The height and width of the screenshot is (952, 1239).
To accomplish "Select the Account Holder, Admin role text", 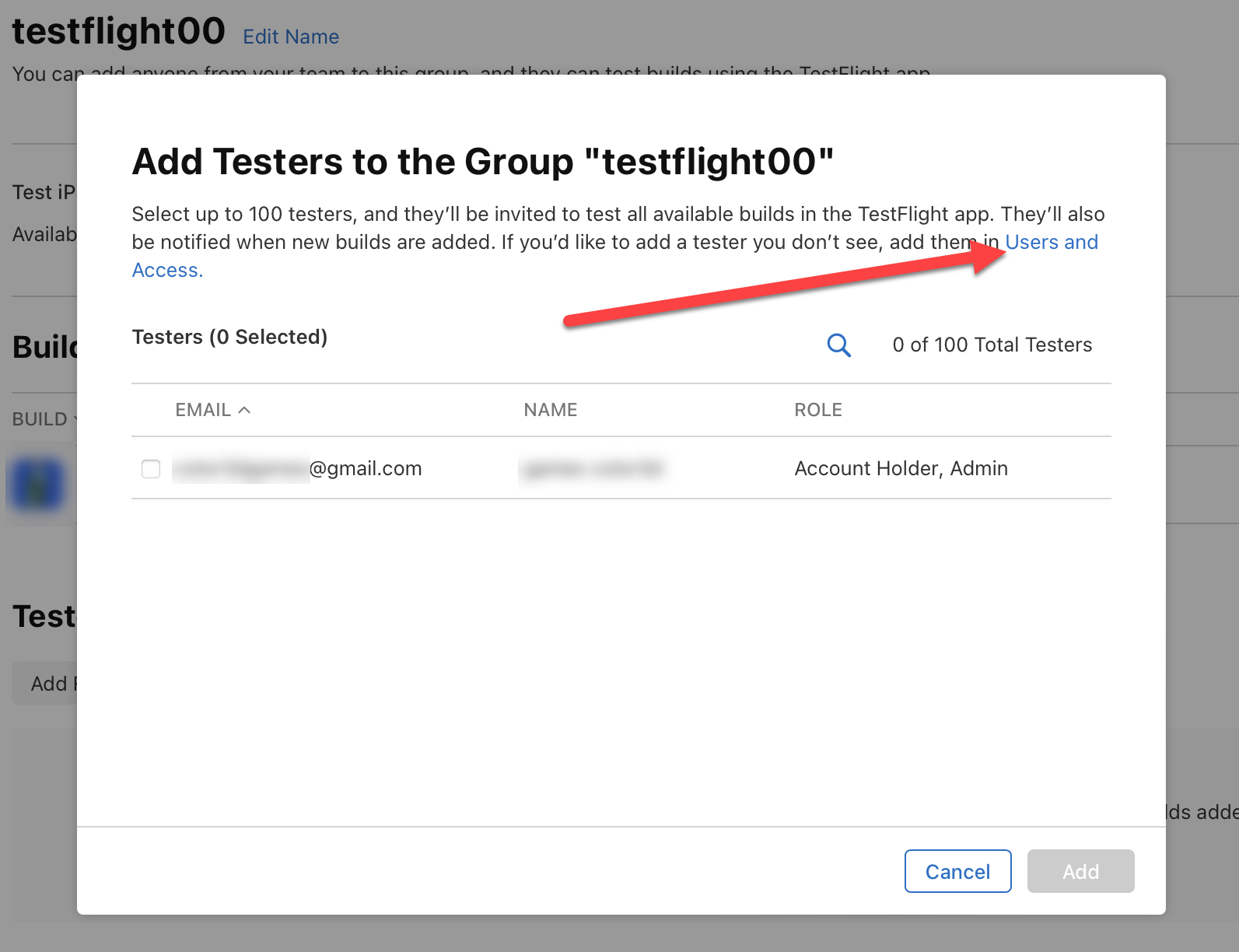I will [901, 468].
